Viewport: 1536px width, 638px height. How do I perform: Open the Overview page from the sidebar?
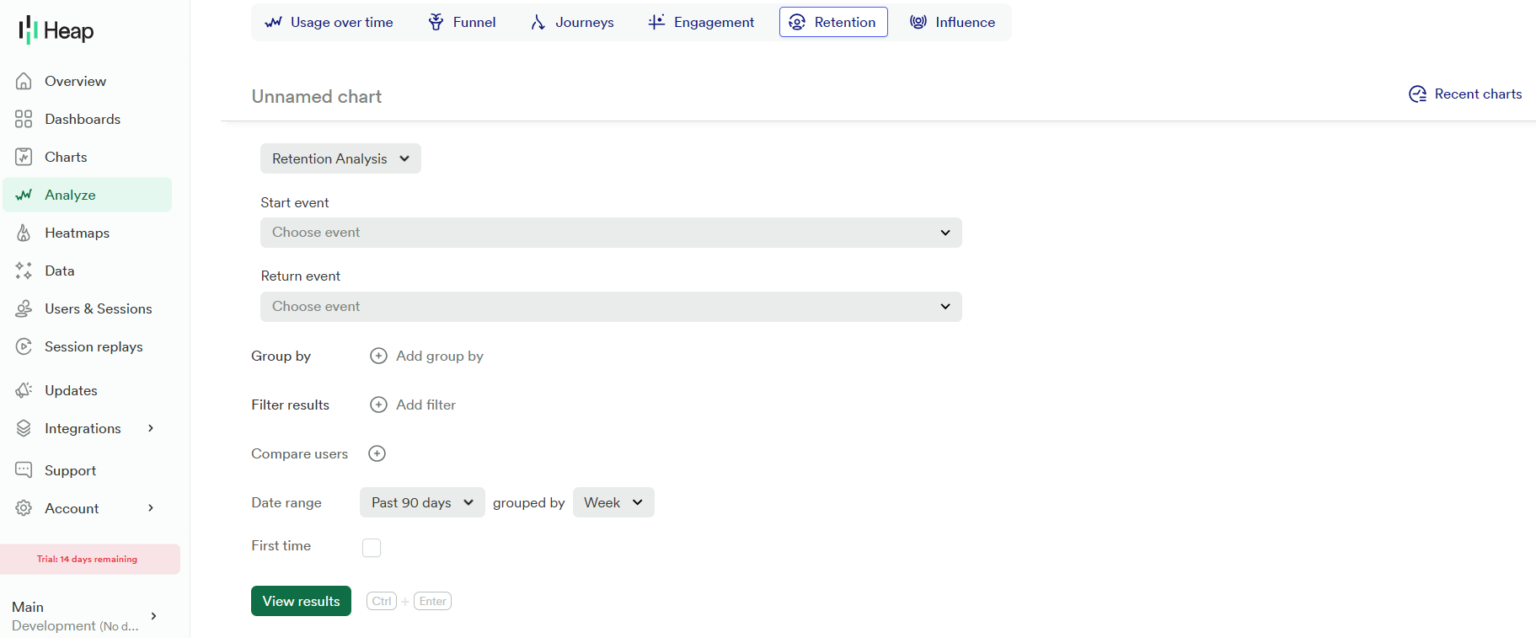pos(74,81)
